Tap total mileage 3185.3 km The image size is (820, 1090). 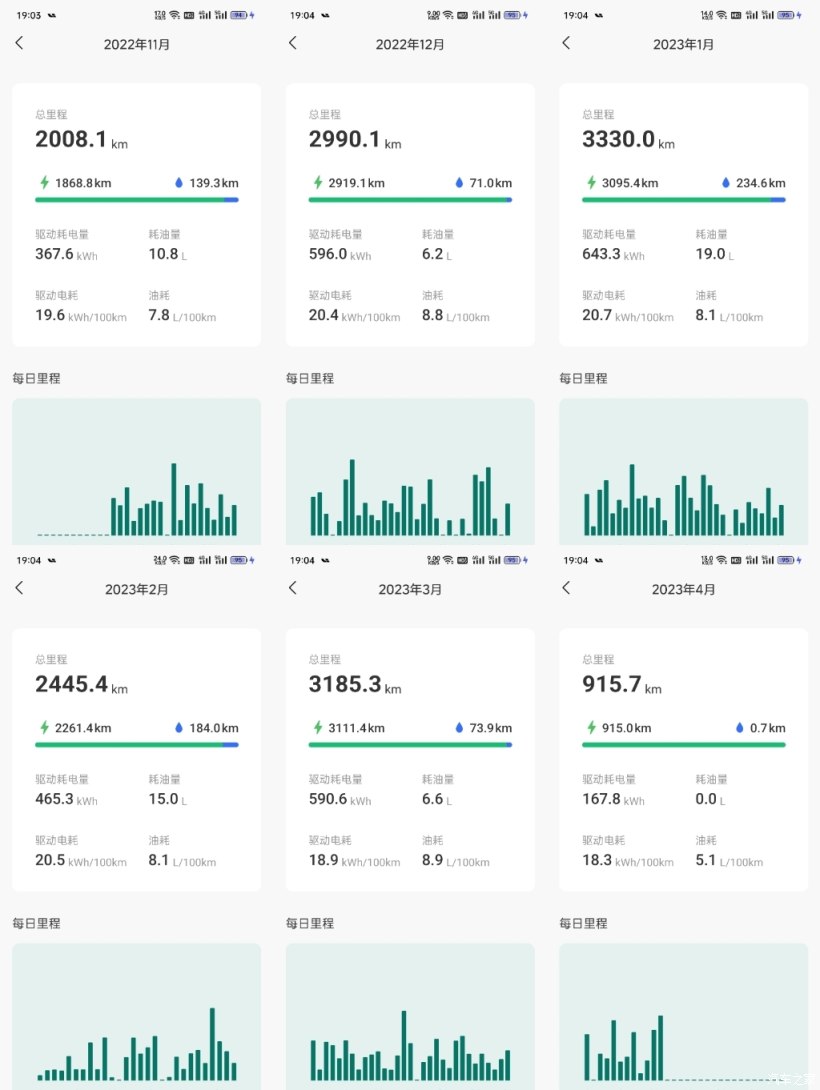(355, 684)
